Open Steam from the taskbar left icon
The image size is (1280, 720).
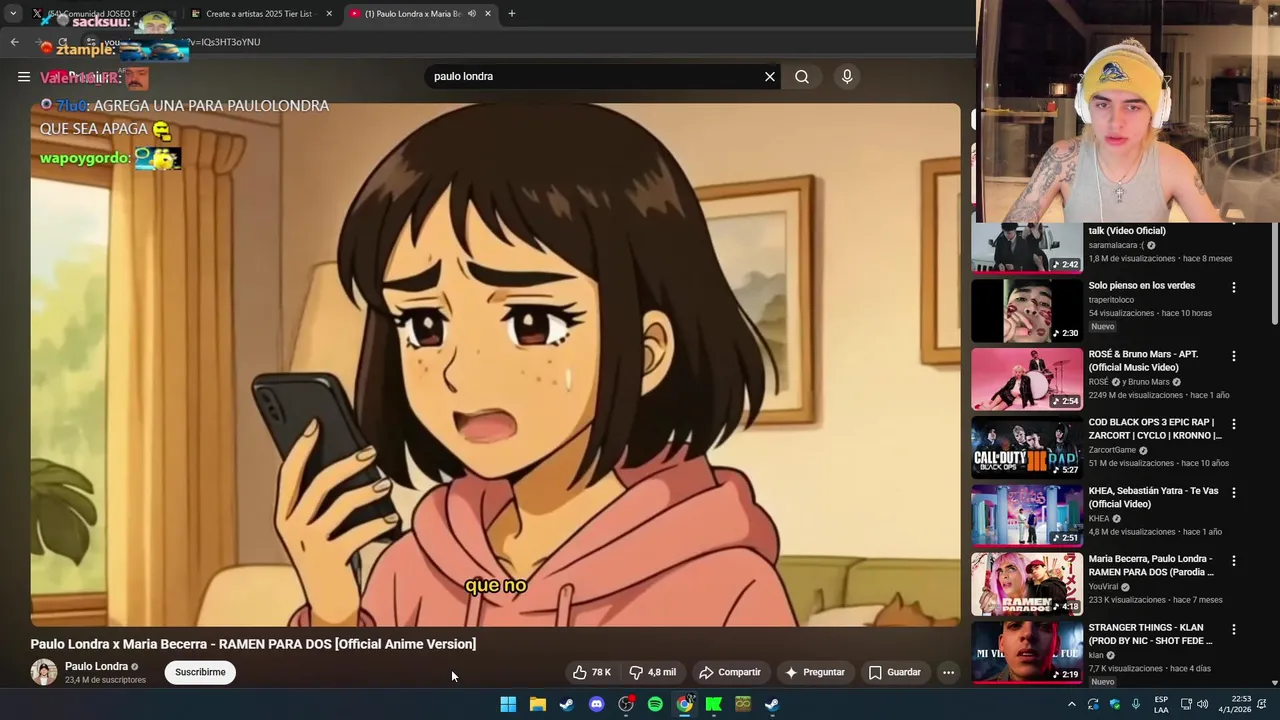coord(567,704)
